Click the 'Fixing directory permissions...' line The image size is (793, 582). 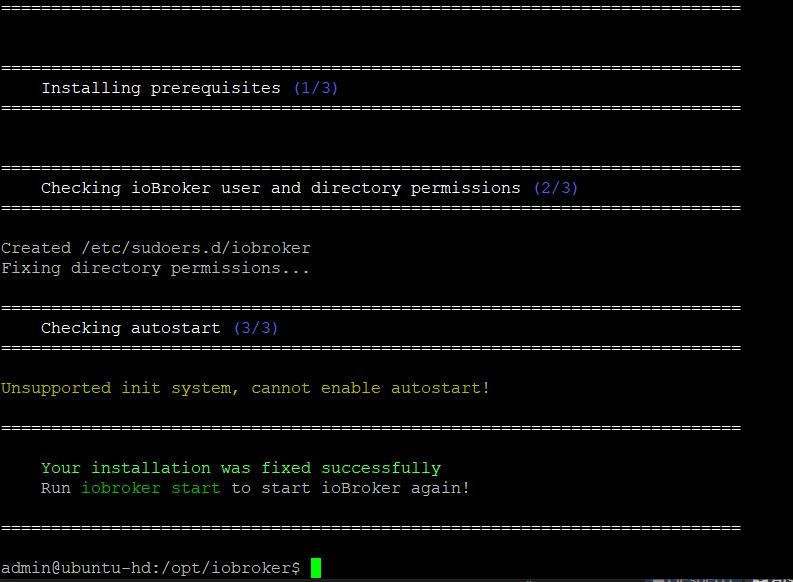click(155, 268)
